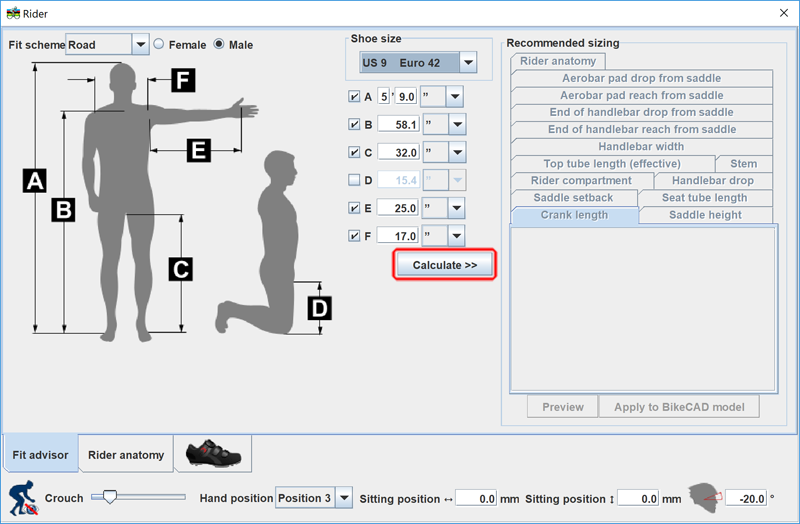Open Aerobar pad reach from saddle tab
800x524 pixels.
(641, 95)
